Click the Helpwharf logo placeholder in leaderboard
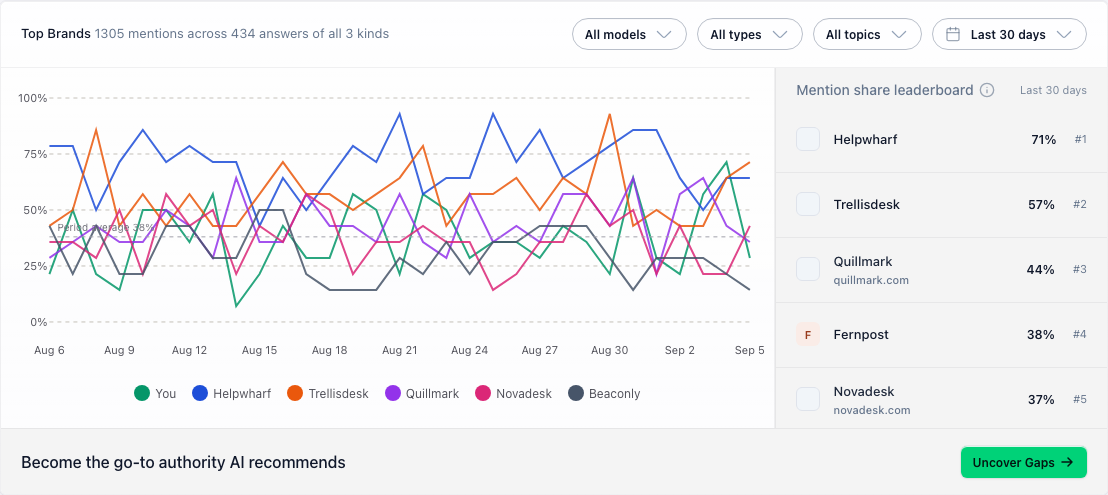 [808, 139]
